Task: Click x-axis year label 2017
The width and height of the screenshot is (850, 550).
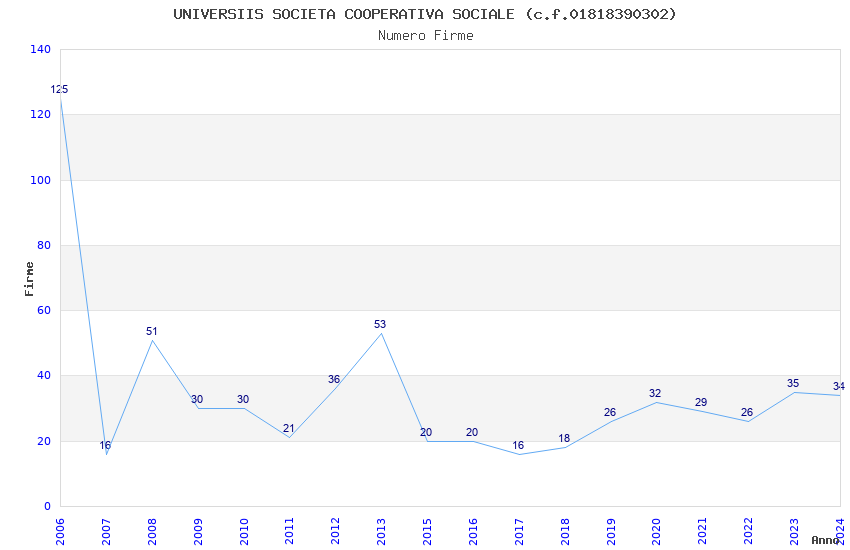Action: 519,531
